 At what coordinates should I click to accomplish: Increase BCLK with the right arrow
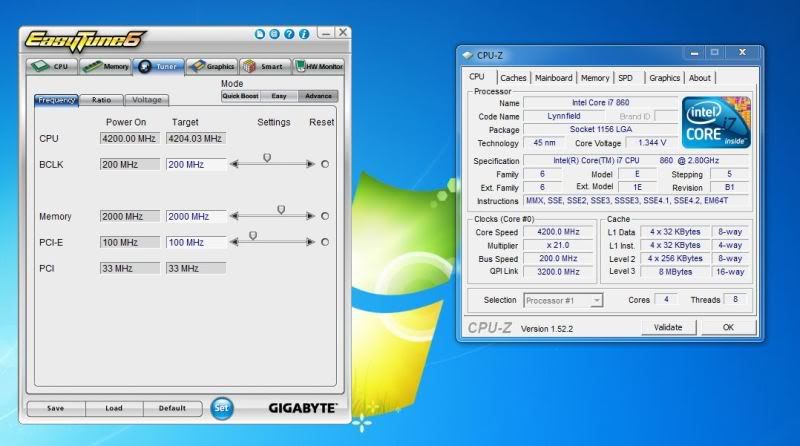(310, 164)
